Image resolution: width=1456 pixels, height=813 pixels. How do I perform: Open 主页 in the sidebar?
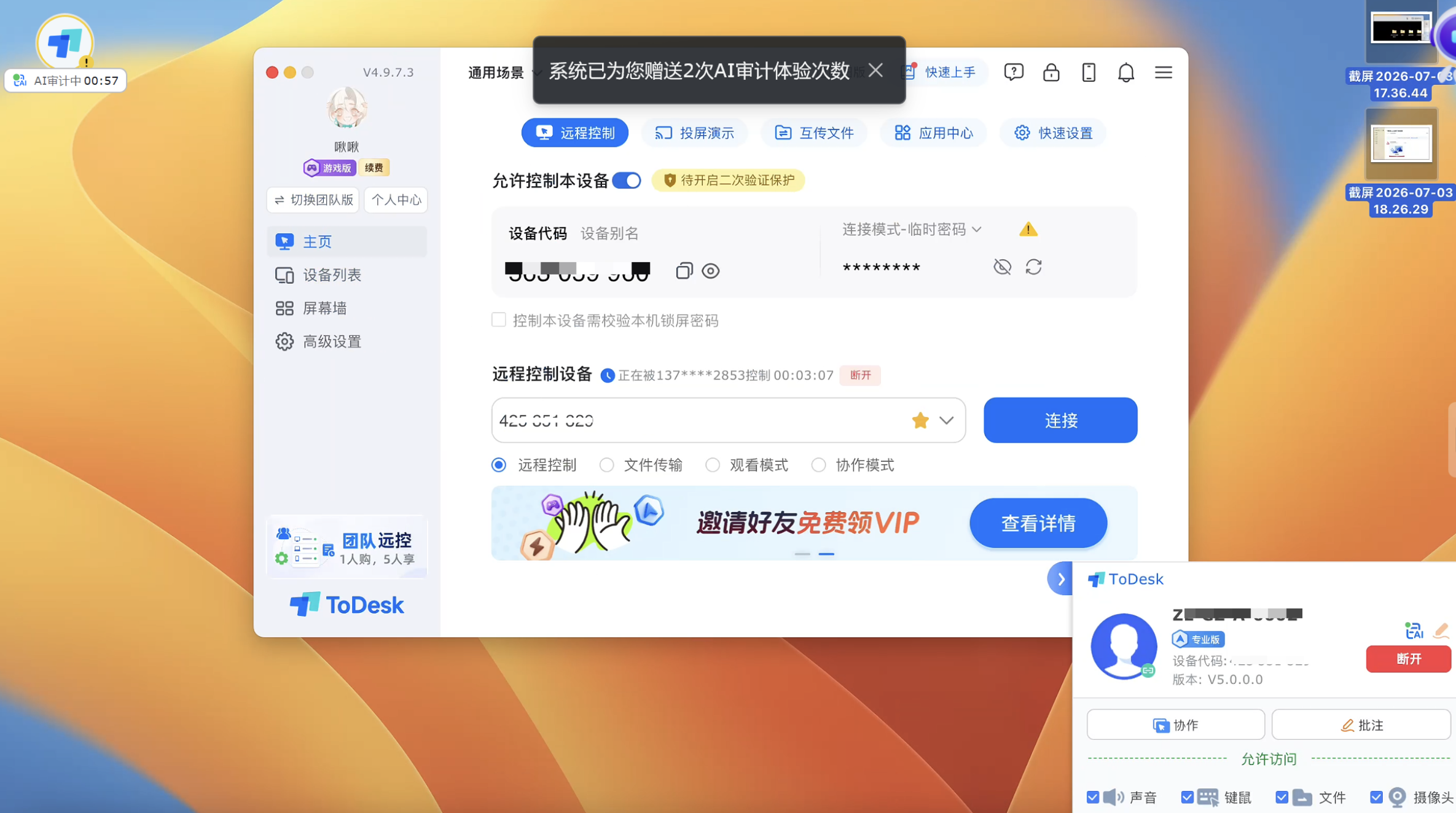(346, 241)
